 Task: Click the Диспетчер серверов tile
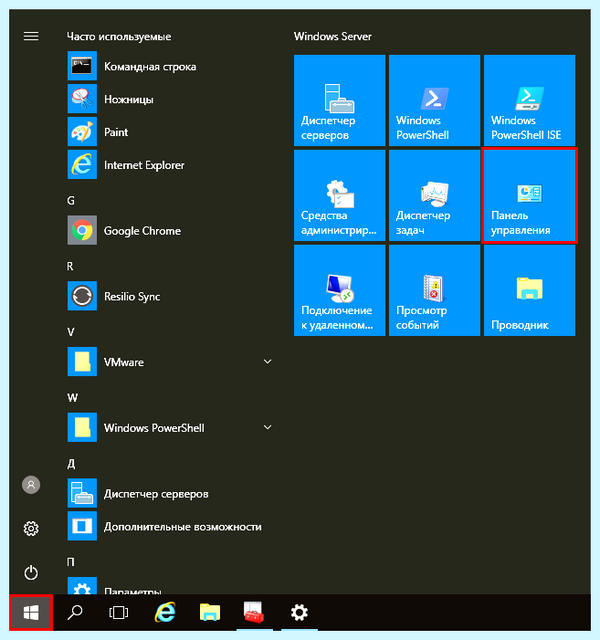coord(340,100)
